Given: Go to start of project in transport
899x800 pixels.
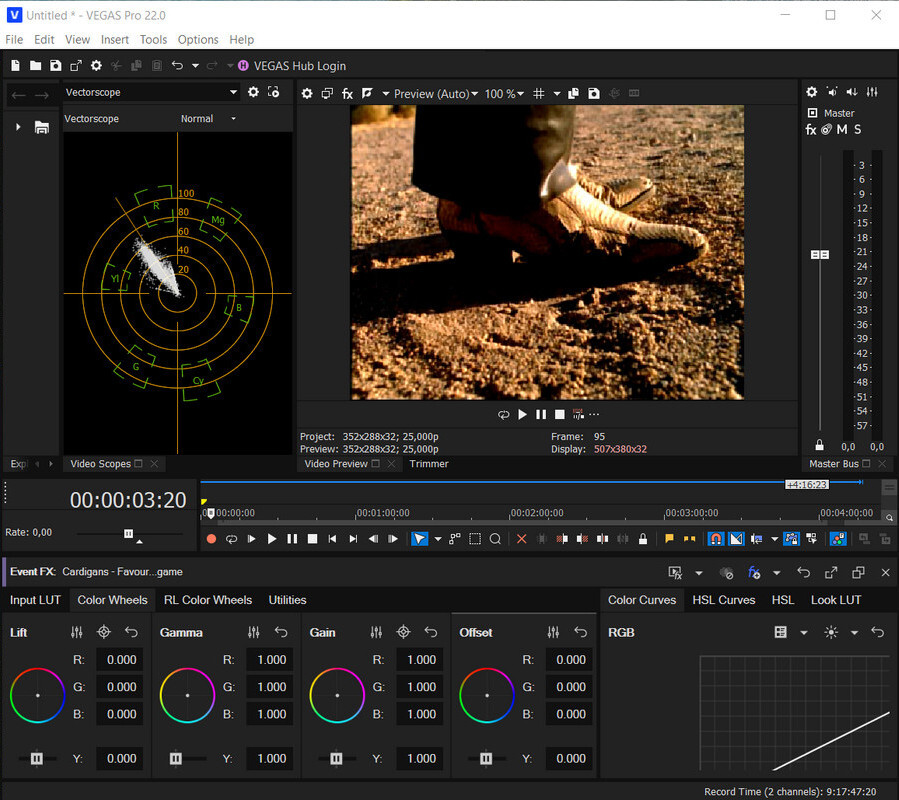Looking at the screenshot, I should 333,539.
